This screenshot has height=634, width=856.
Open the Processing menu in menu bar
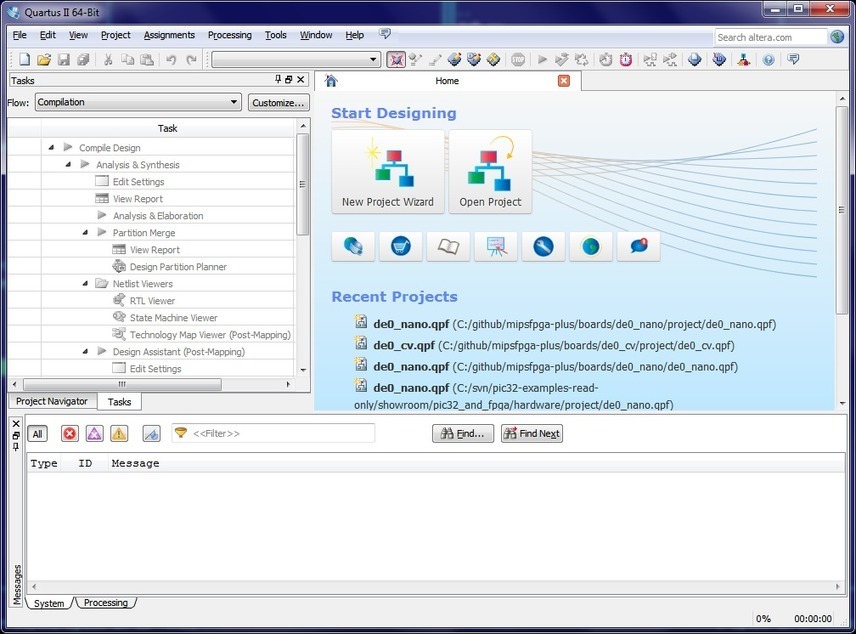point(230,35)
